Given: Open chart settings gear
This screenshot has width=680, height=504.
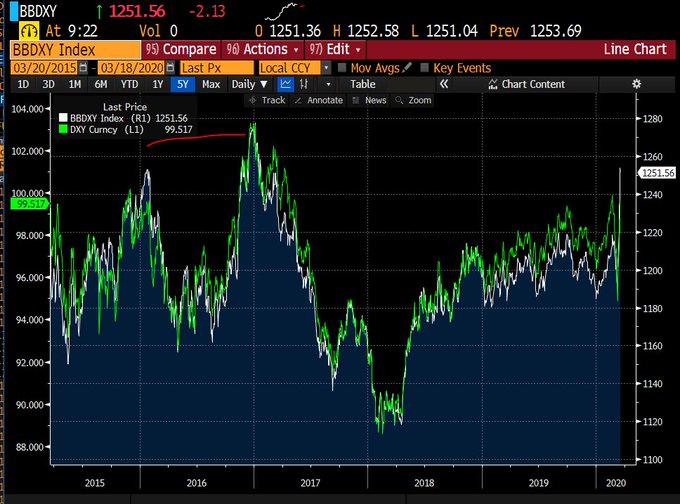Looking at the screenshot, I should [636, 84].
